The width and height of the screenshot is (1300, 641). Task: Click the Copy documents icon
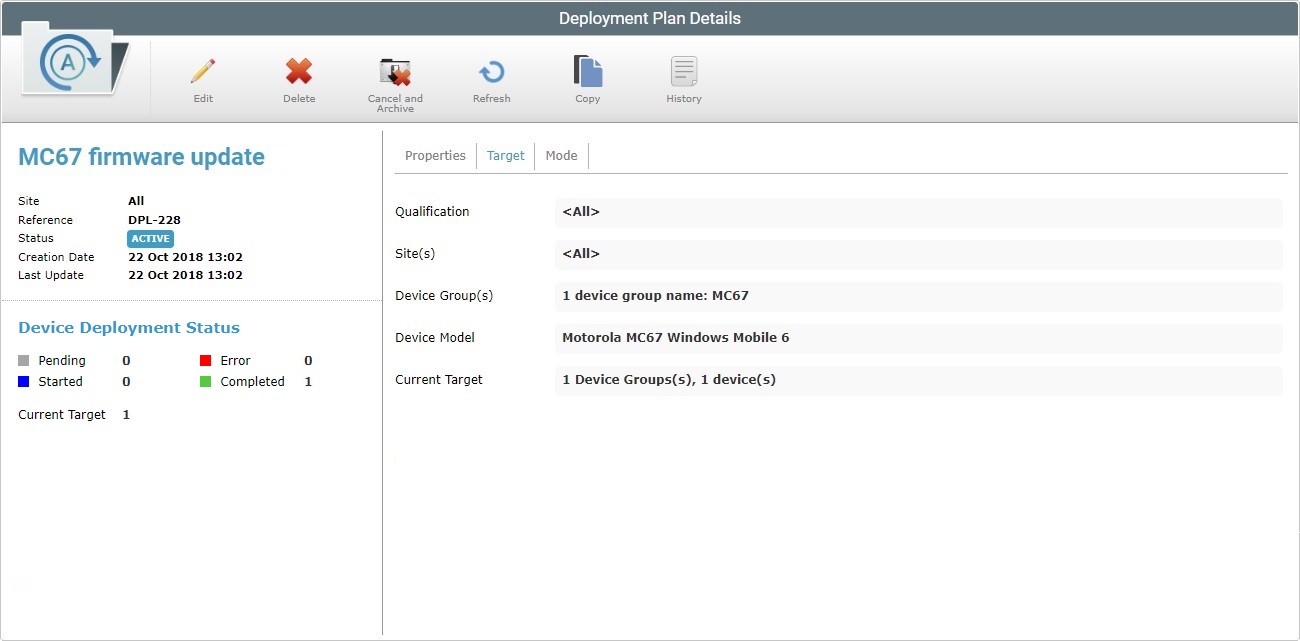[588, 72]
